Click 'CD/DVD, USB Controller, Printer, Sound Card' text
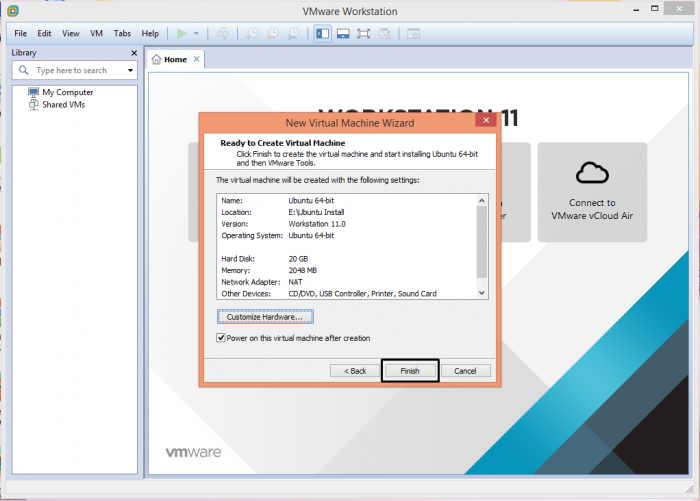The image size is (700, 501). 362,293
